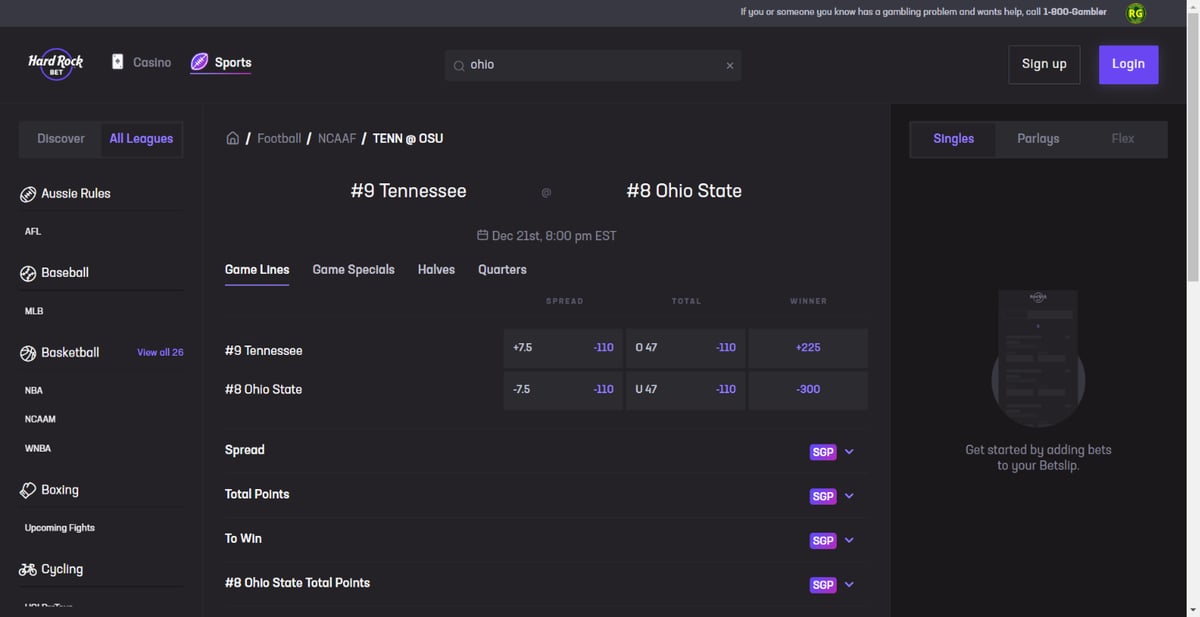The width and height of the screenshot is (1200, 617).
Task: Bet Tennessee to win at +225
Action: click(x=808, y=348)
